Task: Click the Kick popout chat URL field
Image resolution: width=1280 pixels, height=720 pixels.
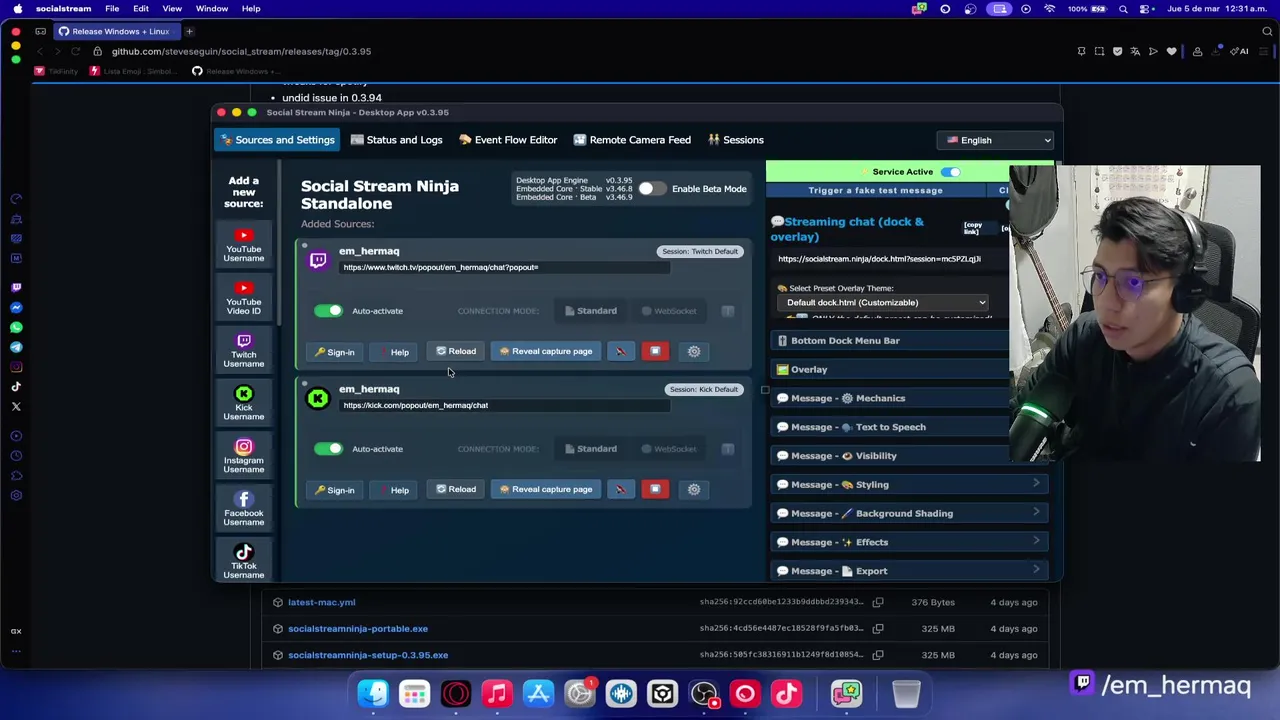Action: tap(505, 406)
